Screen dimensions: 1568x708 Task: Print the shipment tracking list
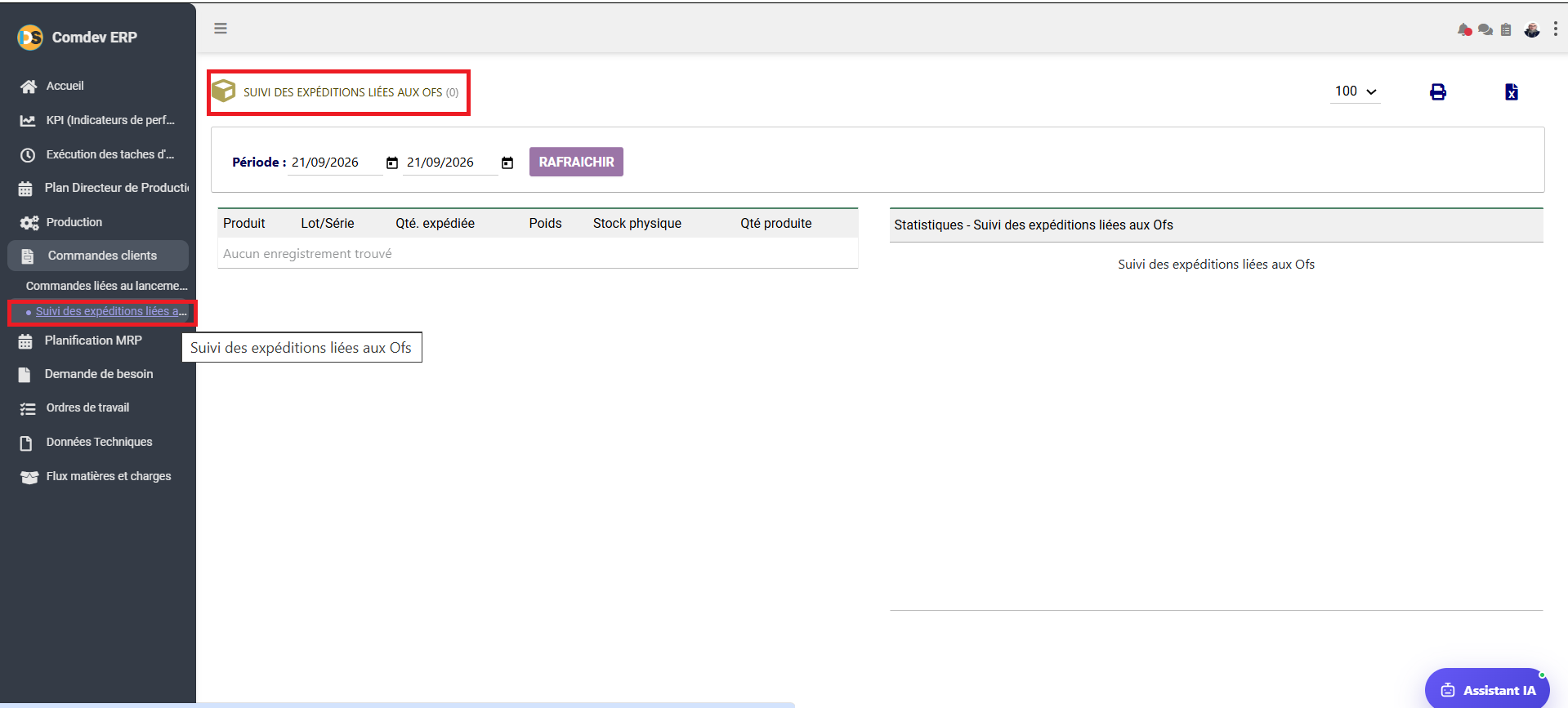point(1438,91)
